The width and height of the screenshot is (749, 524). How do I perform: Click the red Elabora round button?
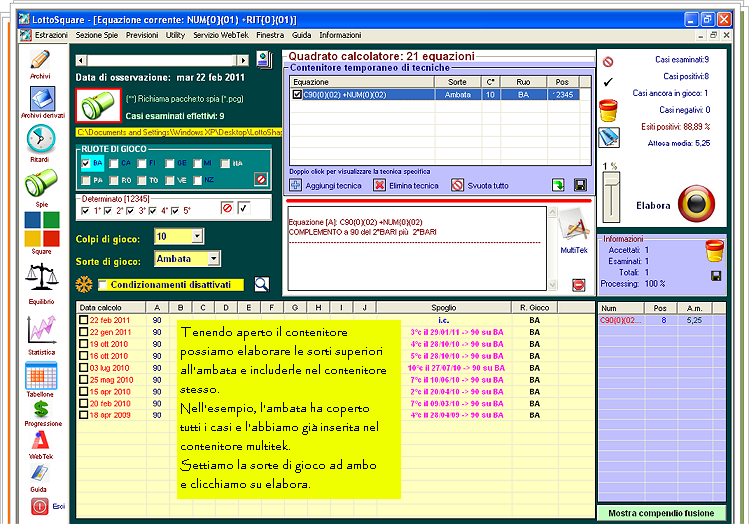pyautogui.click(x=696, y=204)
